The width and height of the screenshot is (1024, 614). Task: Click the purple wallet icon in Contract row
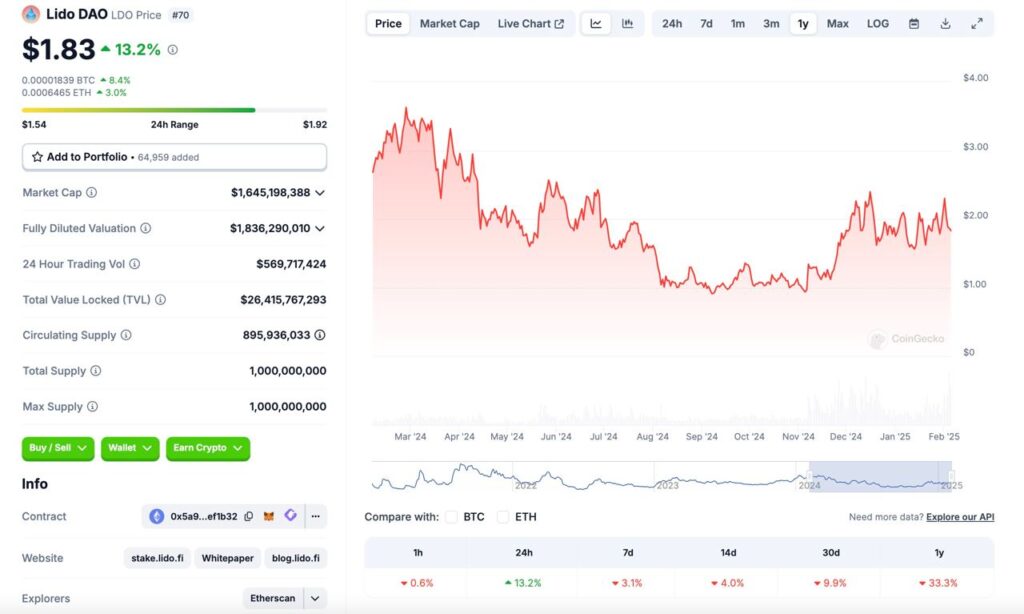291,515
